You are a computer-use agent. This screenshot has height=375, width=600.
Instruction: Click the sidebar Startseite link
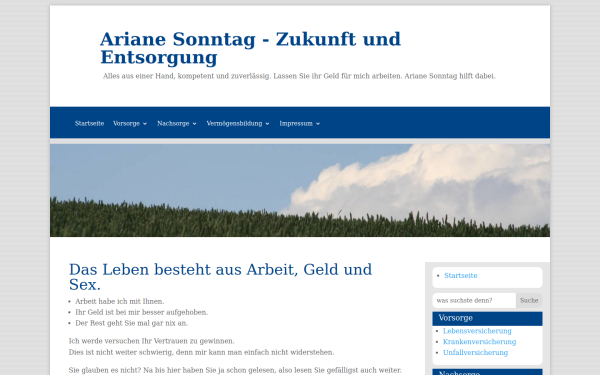pos(461,276)
